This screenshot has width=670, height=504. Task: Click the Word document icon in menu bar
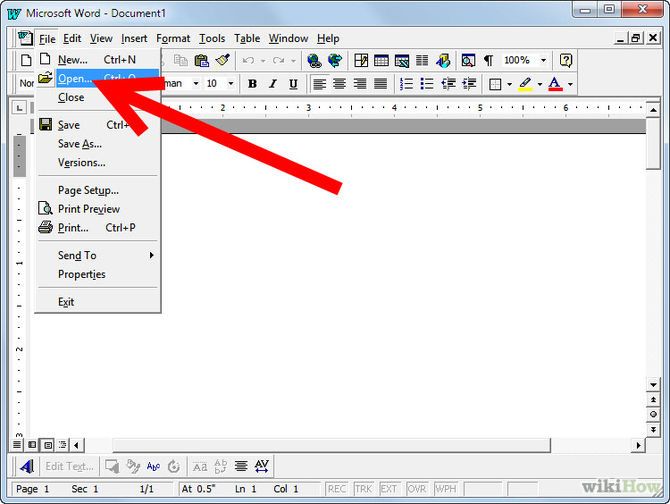(x=25, y=38)
